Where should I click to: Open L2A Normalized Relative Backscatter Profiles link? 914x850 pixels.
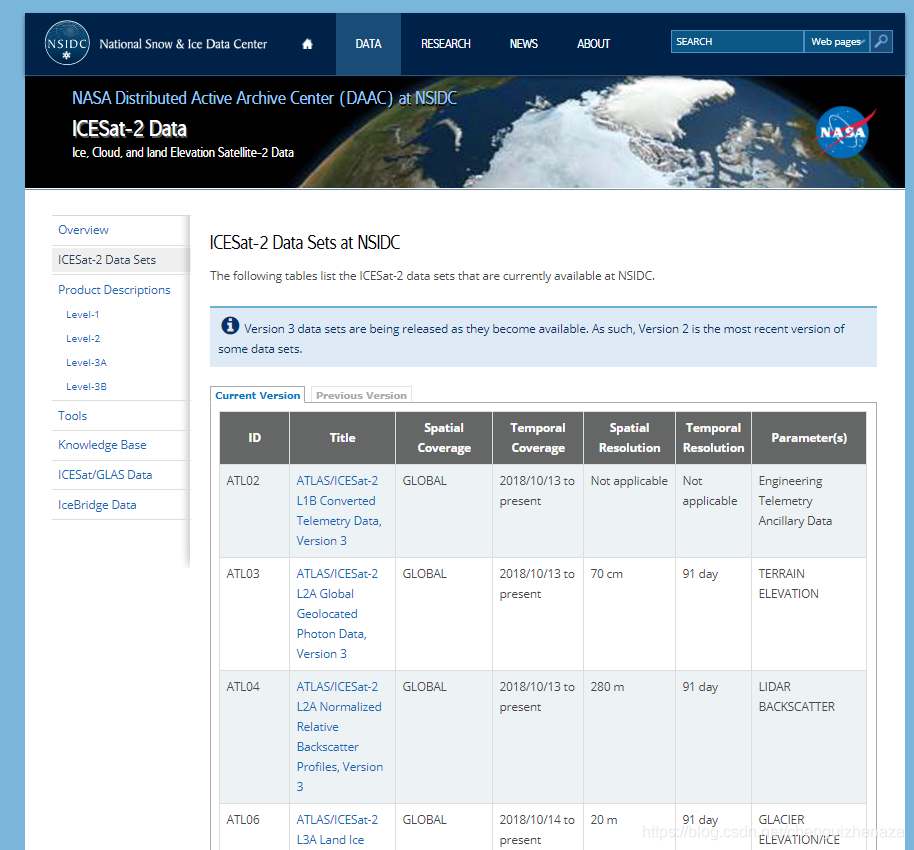click(340, 737)
